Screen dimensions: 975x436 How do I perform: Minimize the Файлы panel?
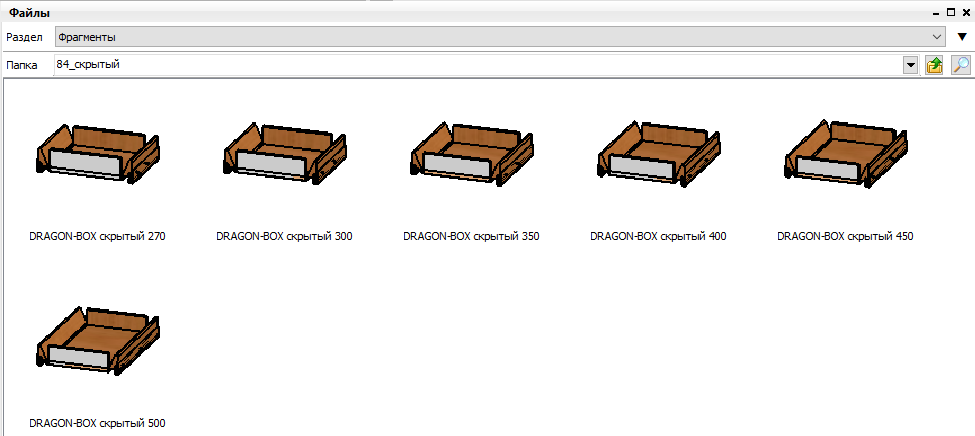937,12
